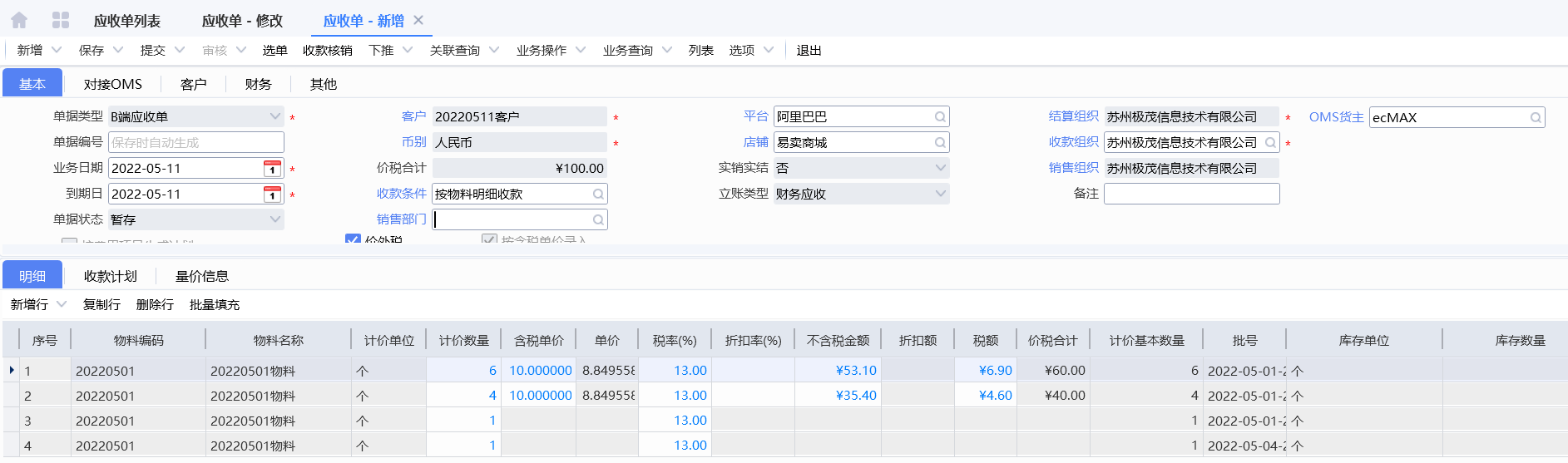Screen dimensions: 1568x463
Task: Select the 计价数量 cell in row 3
Action: click(x=463, y=420)
